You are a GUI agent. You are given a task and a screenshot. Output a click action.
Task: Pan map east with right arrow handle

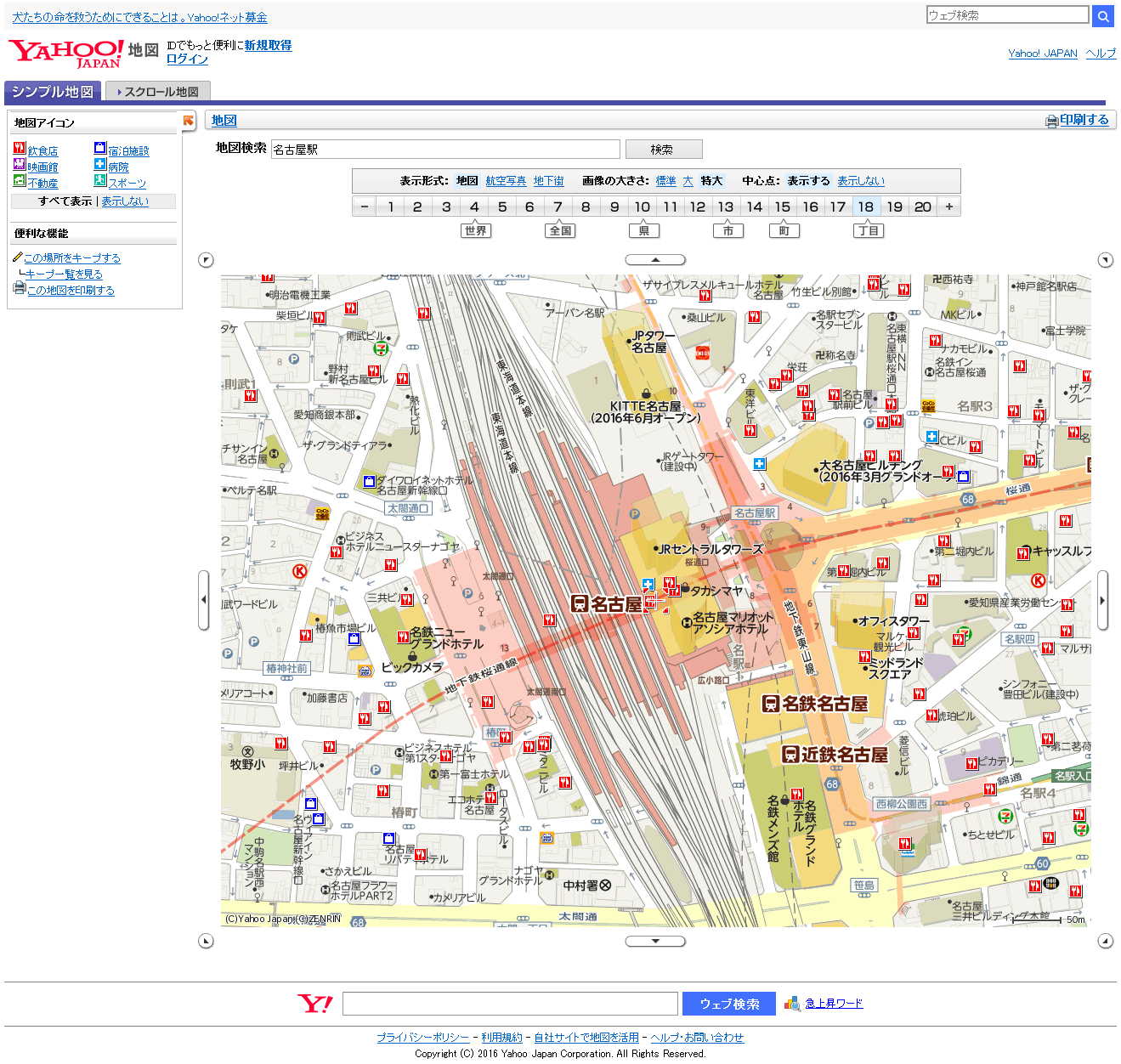tap(1102, 600)
